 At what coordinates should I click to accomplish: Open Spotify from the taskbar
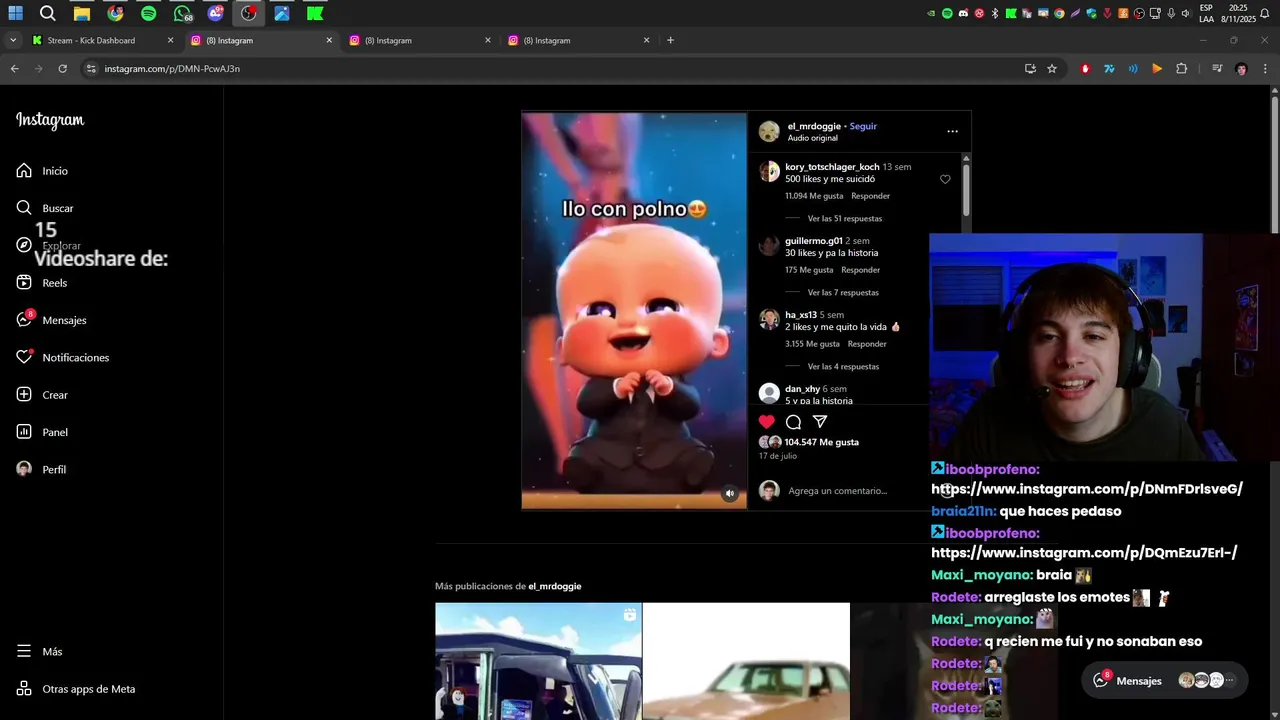point(148,14)
